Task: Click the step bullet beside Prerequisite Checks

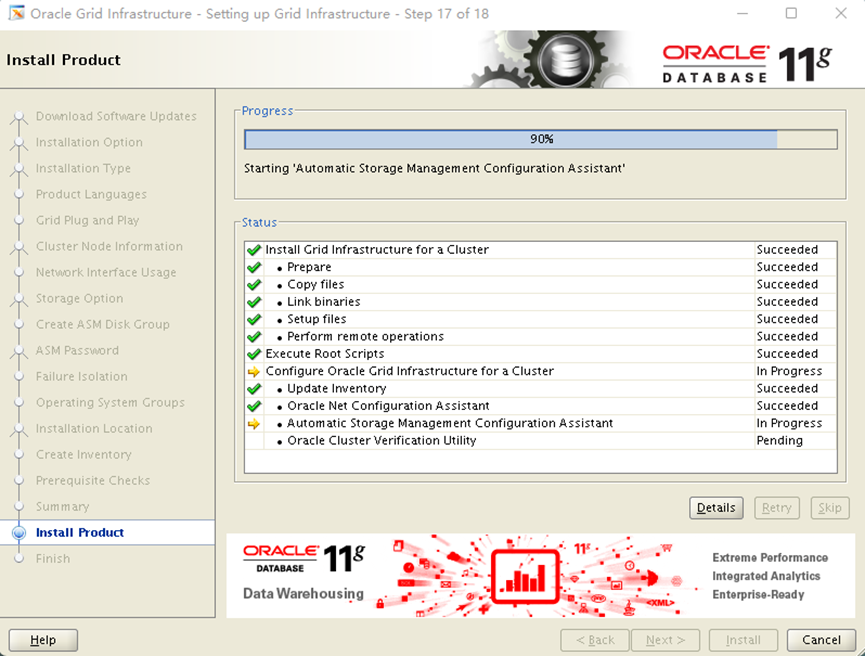Action: pyautogui.click(x=19, y=481)
